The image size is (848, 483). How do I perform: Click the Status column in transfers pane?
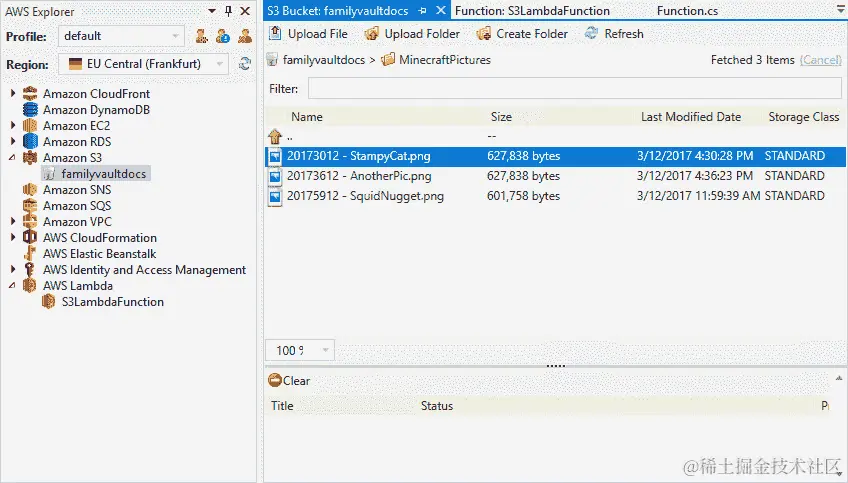[436, 406]
